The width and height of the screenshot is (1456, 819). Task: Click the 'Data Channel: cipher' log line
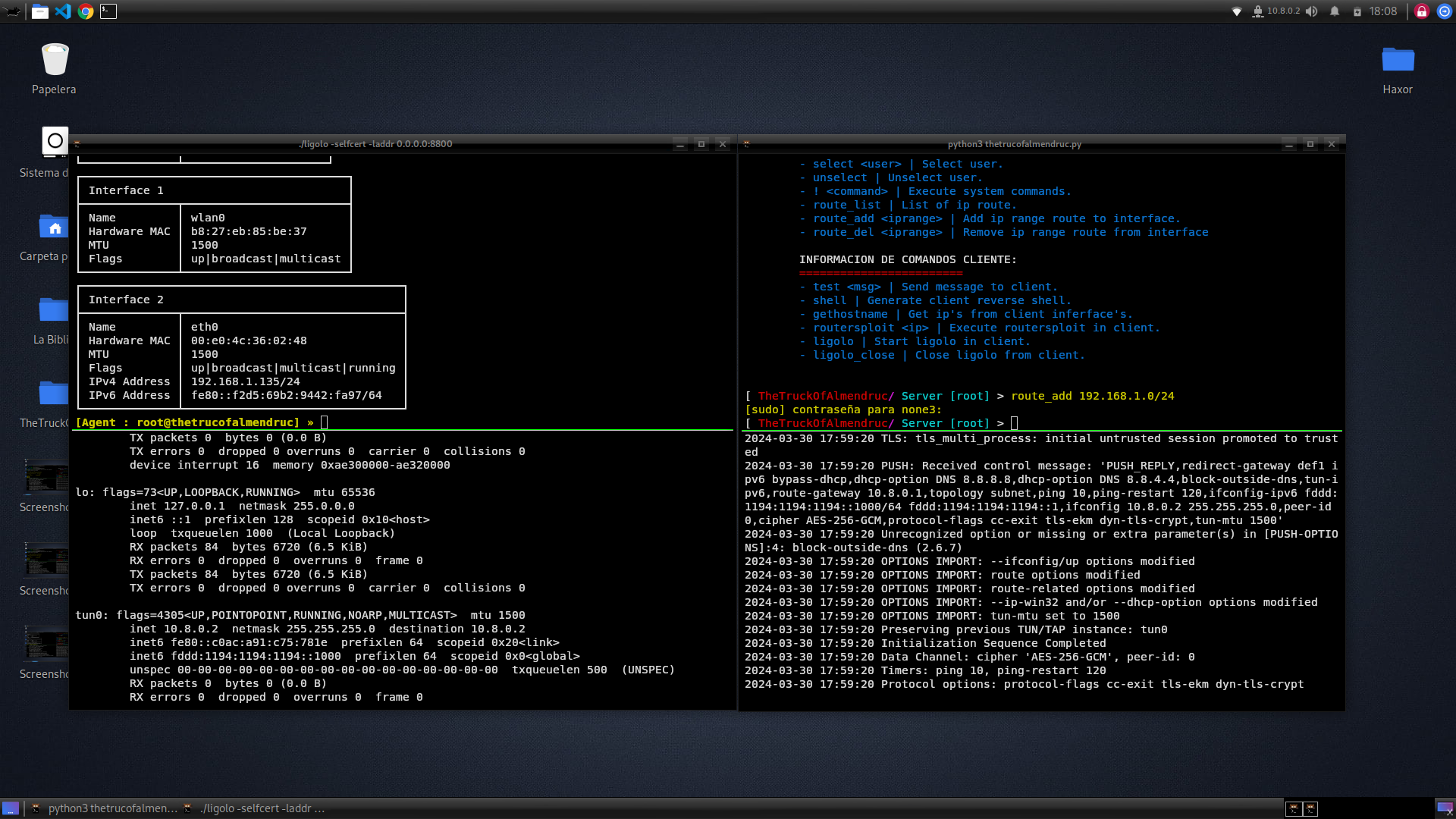click(x=970, y=657)
